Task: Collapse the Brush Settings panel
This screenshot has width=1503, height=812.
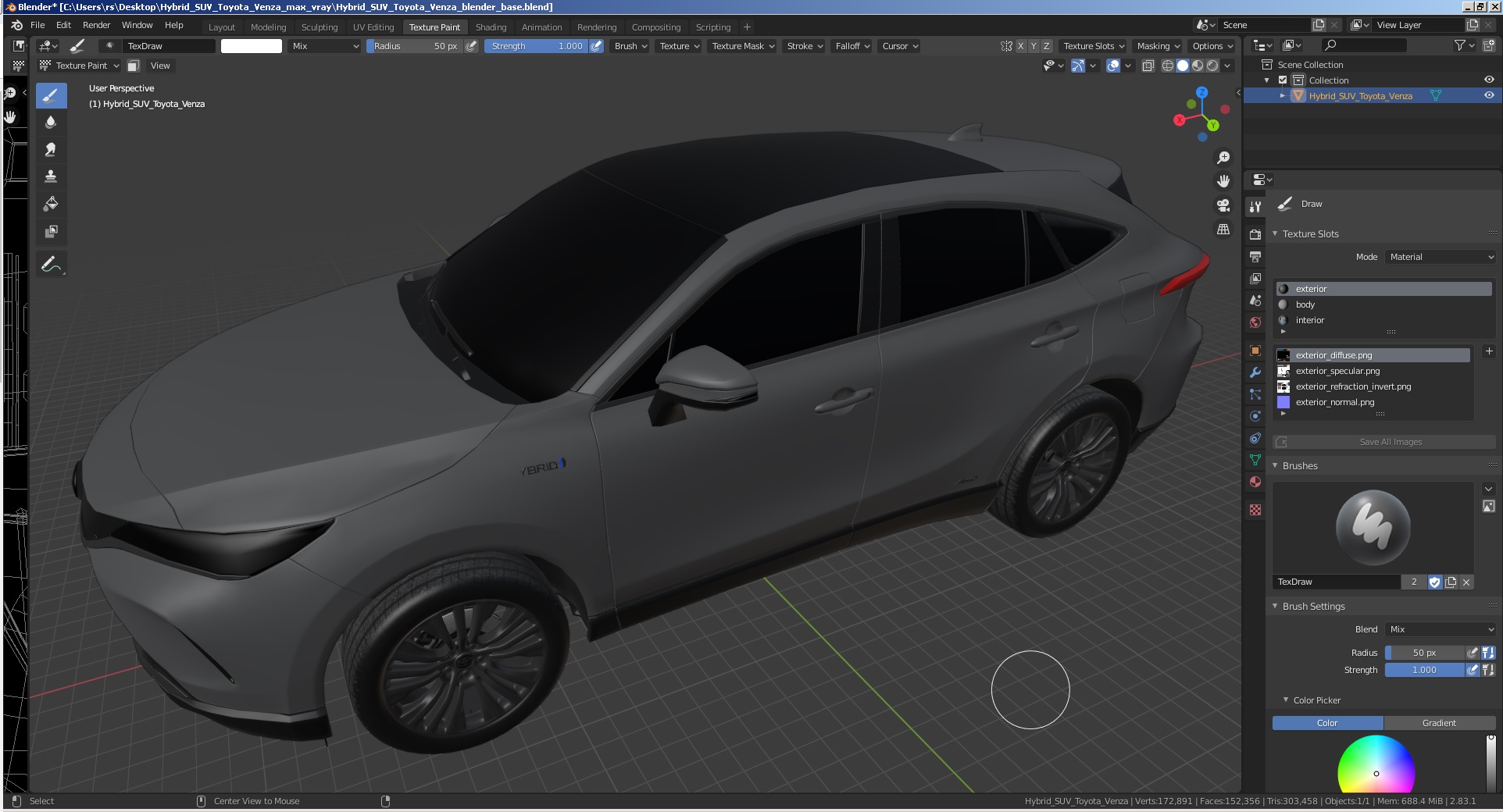Action: pyautogui.click(x=1275, y=606)
